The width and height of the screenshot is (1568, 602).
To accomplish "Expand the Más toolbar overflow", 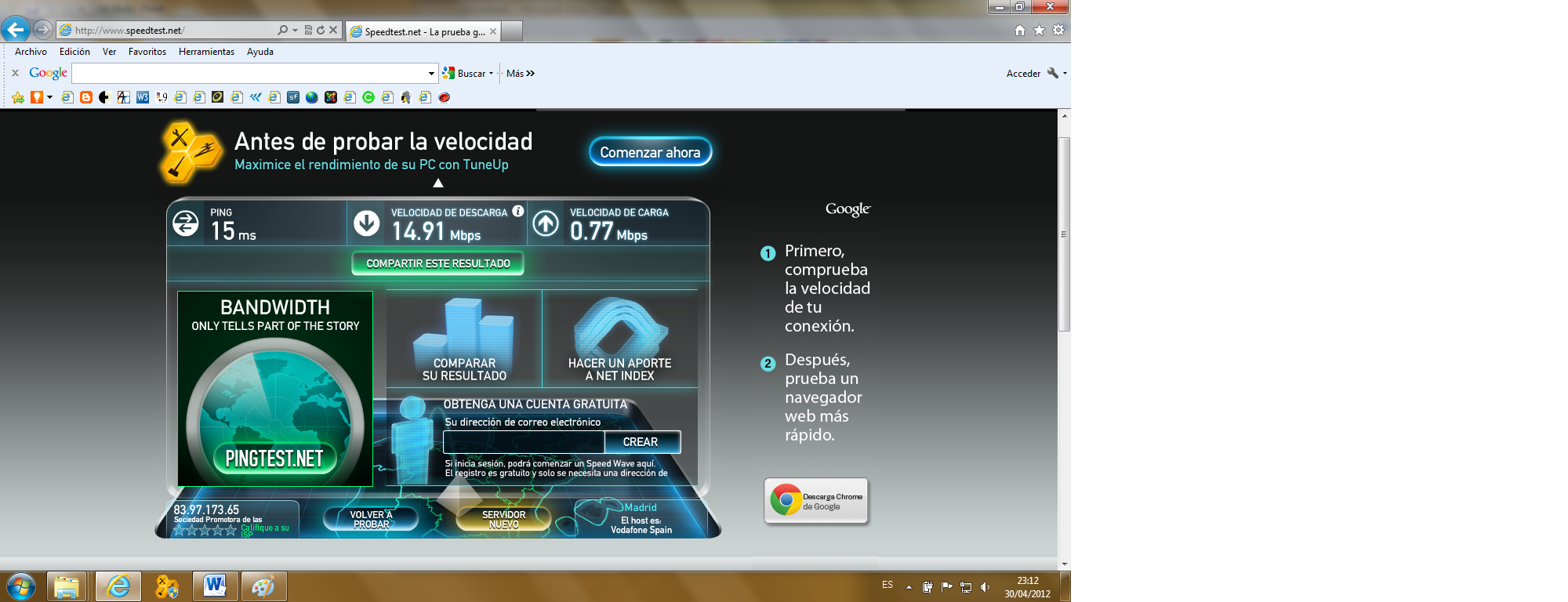I will pyautogui.click(x=521, y=73).
